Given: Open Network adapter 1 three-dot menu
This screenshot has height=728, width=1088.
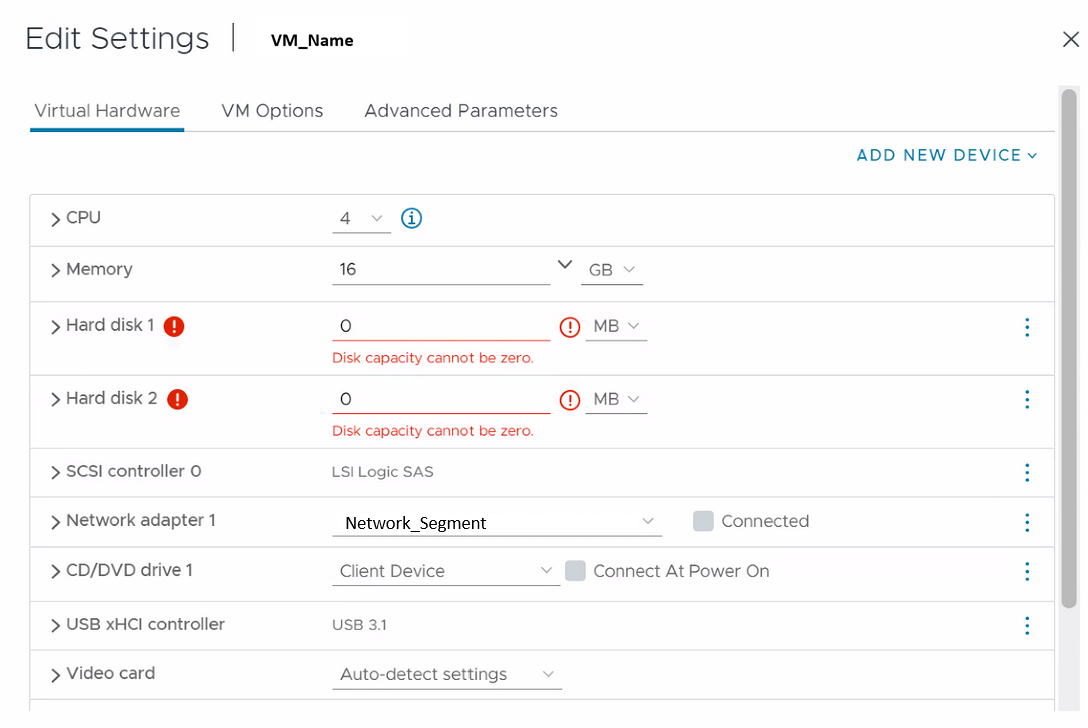Looking at the screenshot, I should [x=1026, y=522].
